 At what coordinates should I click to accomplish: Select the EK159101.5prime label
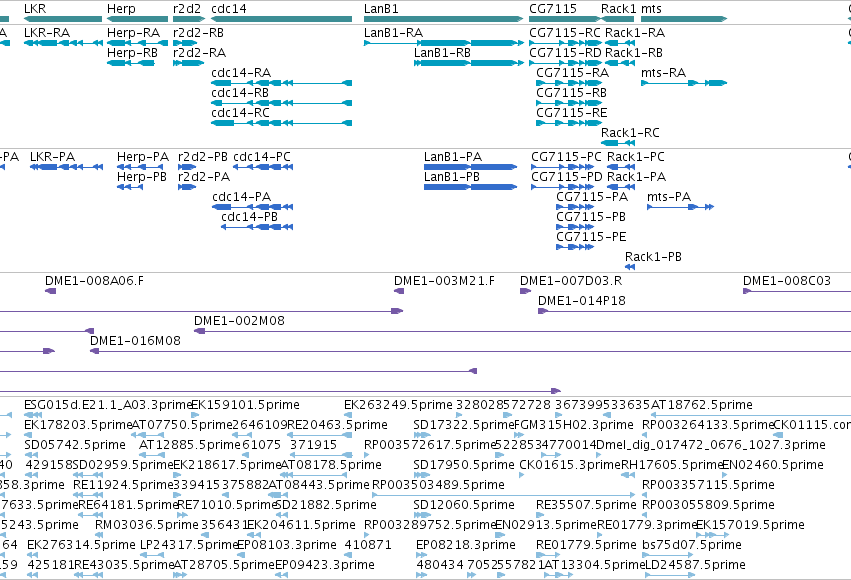click(x=245, y=405)
